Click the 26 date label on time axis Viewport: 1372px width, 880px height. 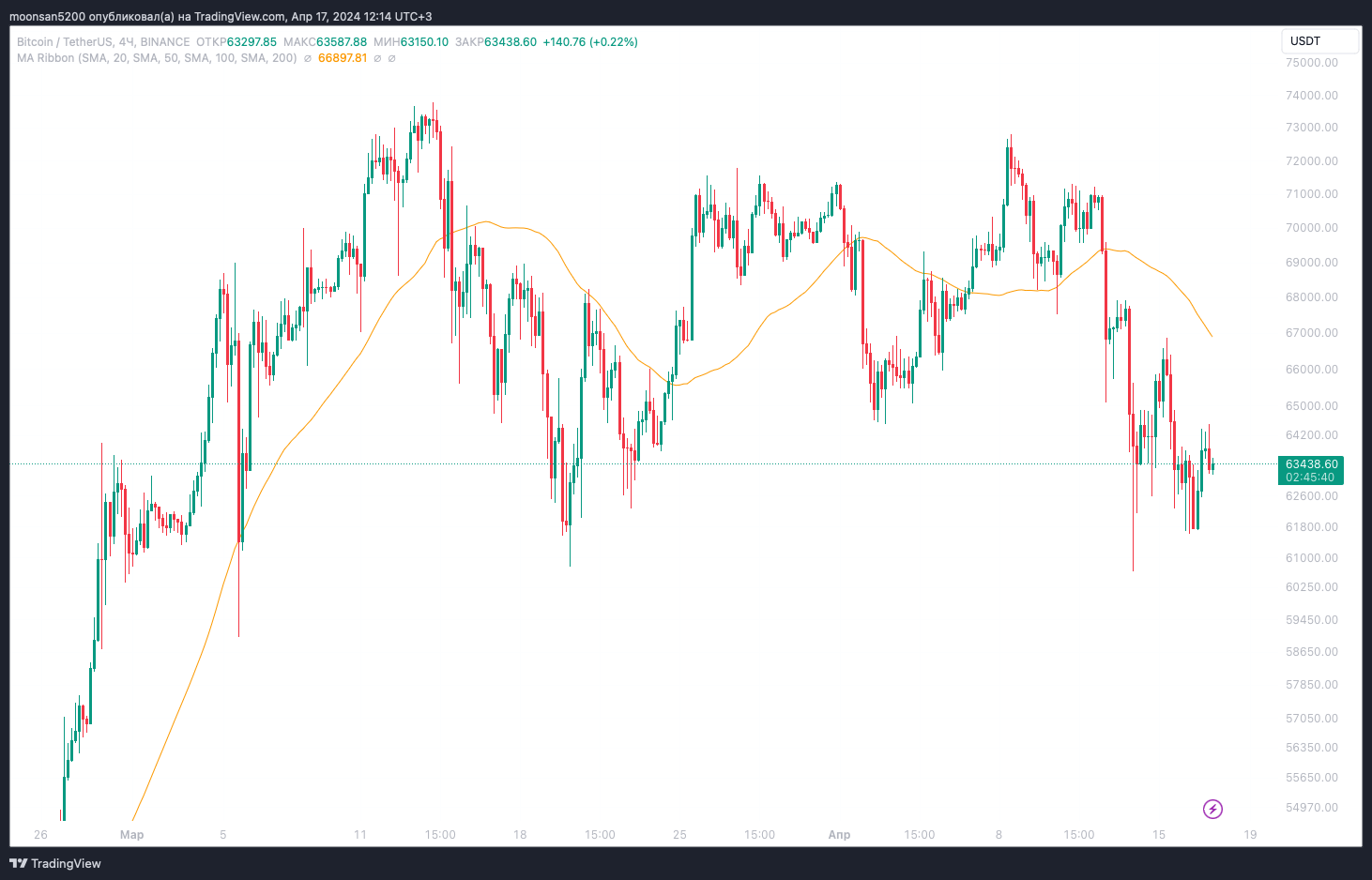(40, 835)
